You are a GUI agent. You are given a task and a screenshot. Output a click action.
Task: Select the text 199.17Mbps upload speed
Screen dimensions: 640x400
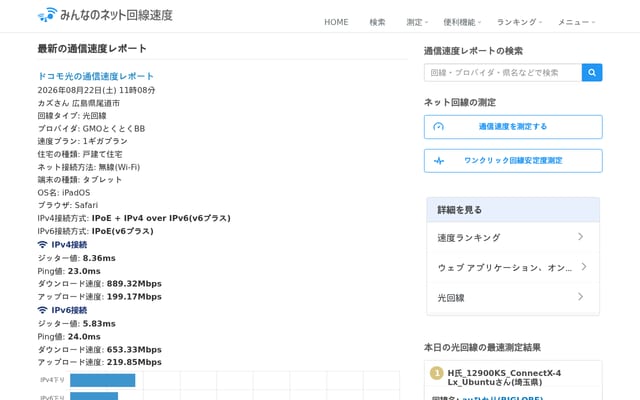(x=134, y=297)
